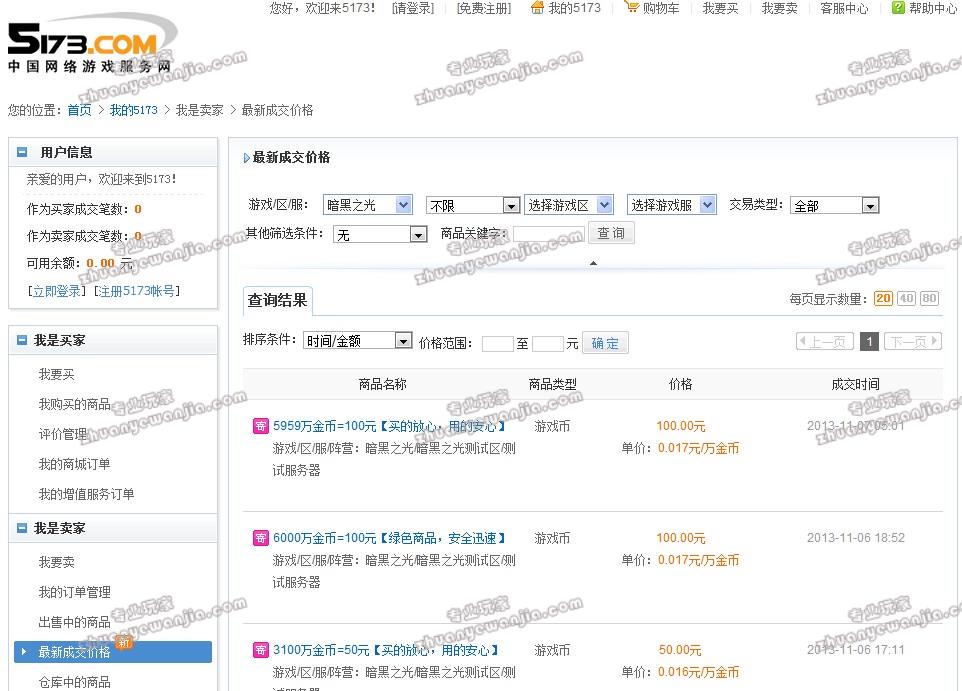Open listing 6000万金币=100元

389,538
